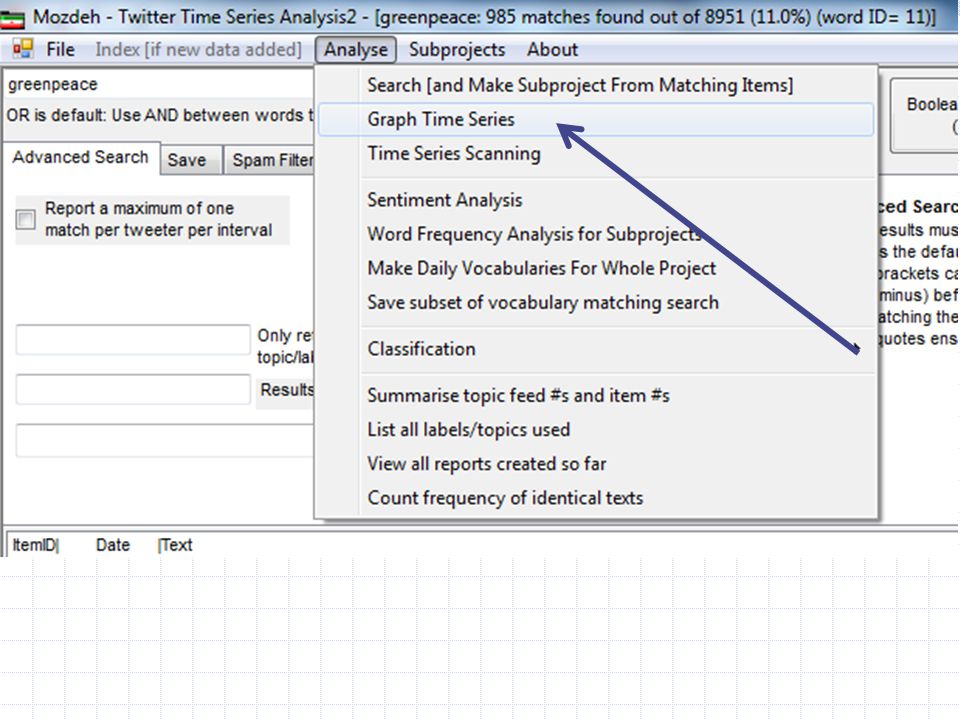Select Search [and Make Subproject From Matching Items]

[596, 85]
